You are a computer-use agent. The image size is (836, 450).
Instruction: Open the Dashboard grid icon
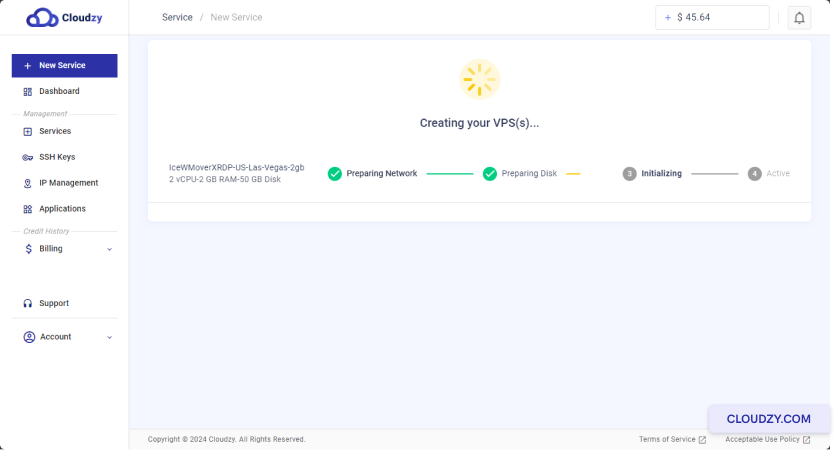click(28, 92)
